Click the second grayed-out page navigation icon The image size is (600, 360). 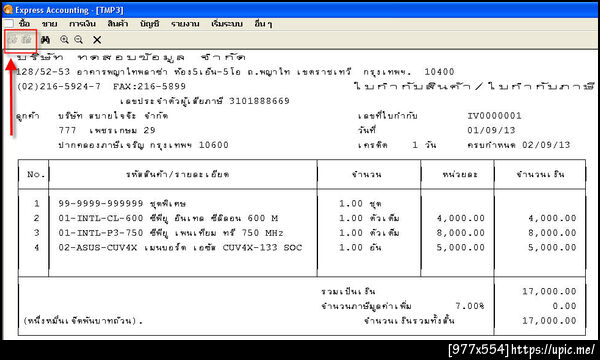[x=26, y=40]
